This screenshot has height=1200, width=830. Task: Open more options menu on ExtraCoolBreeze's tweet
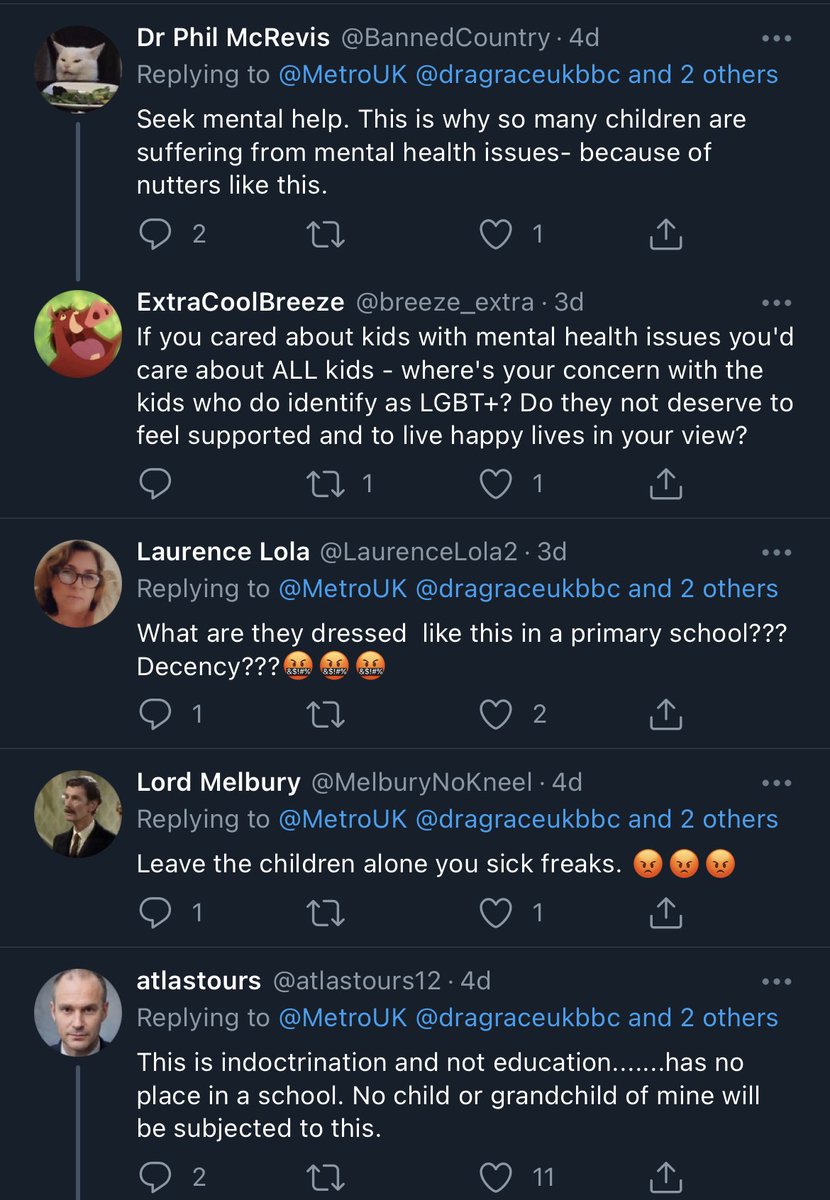[x=776, y=302]
